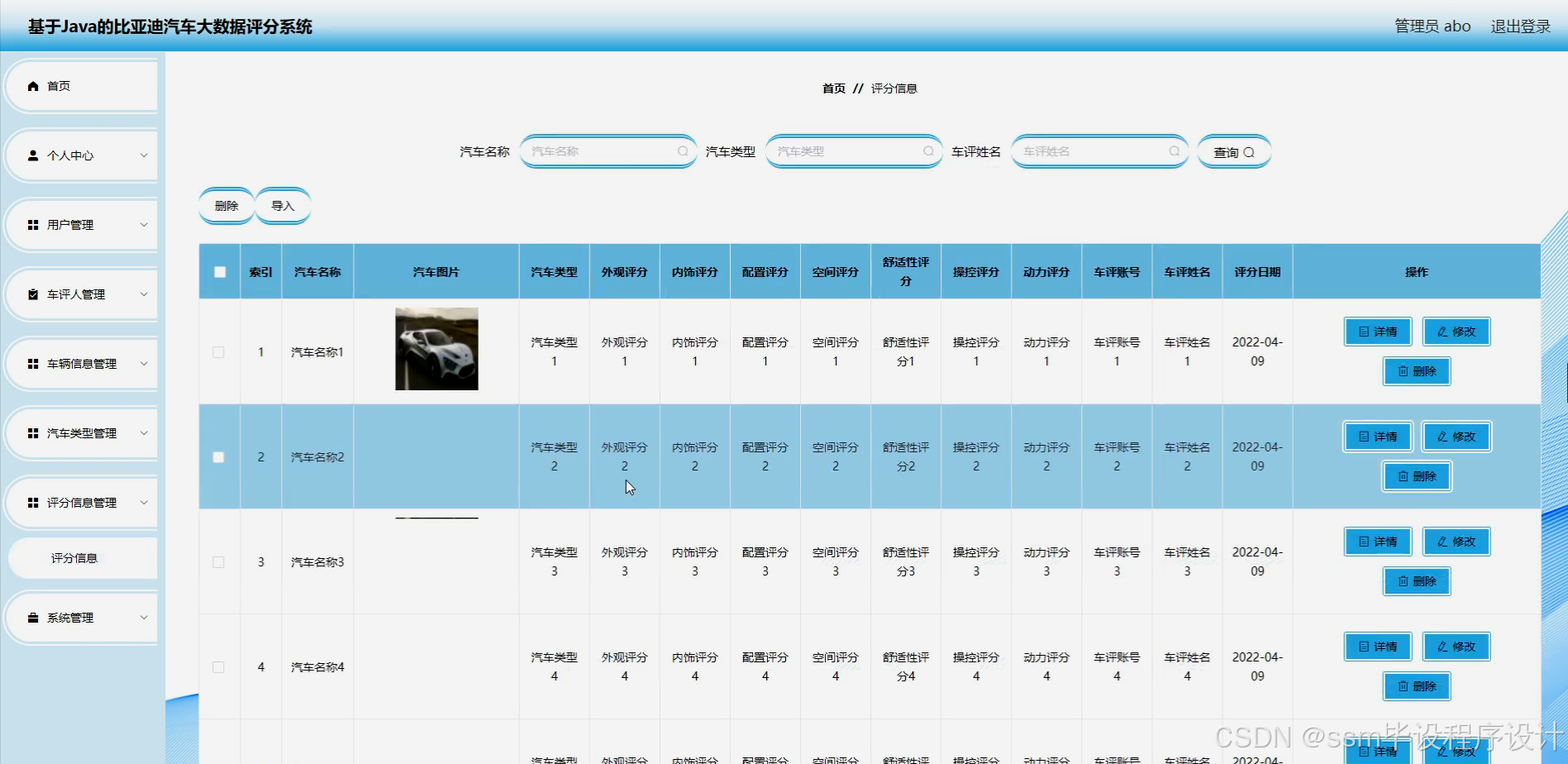Expand the 系统管理 menu chevron
The height and width of the screenshot is (764, 1568).
(144, 618)
